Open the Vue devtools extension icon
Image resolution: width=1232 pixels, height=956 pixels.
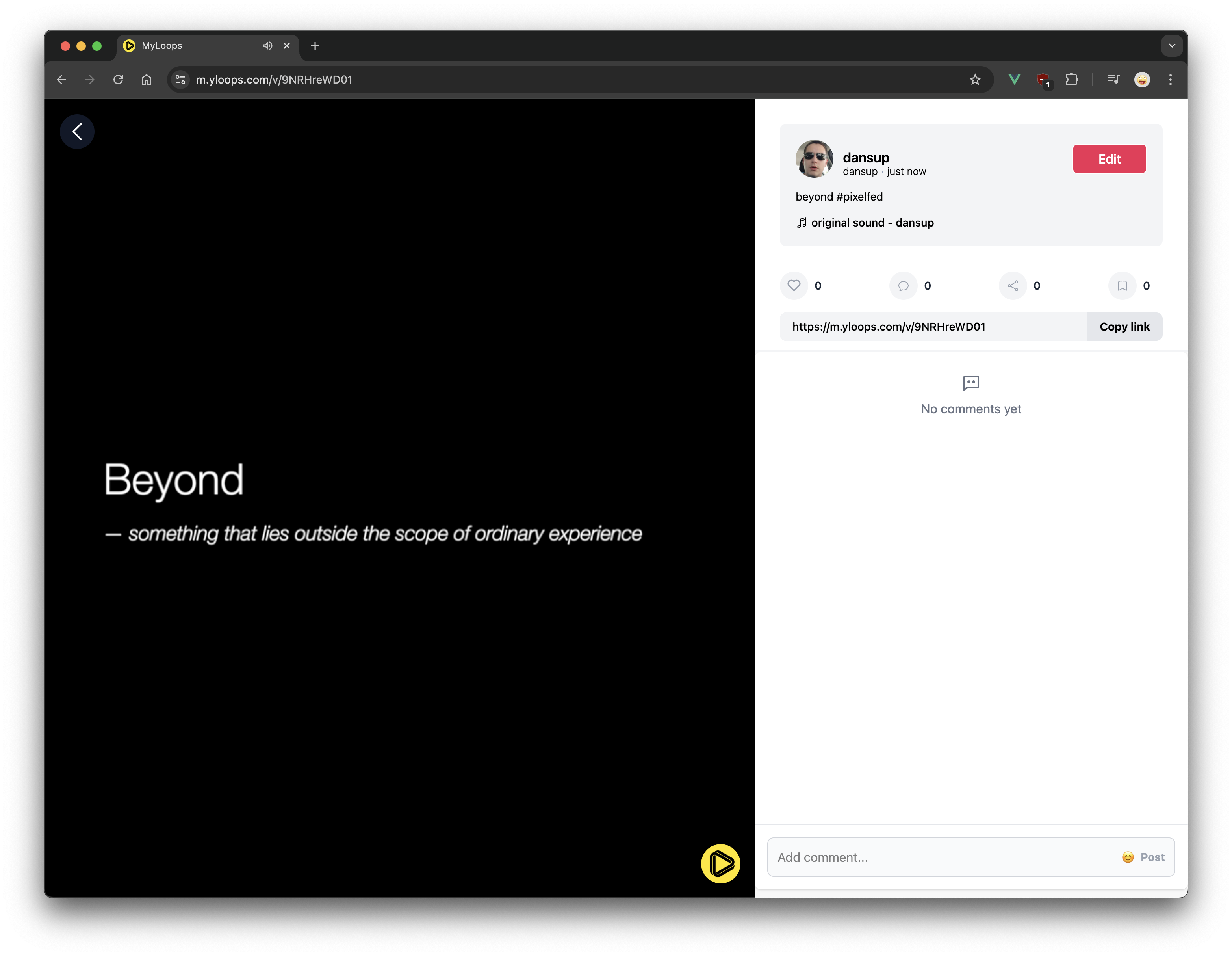pos(1014,80)
